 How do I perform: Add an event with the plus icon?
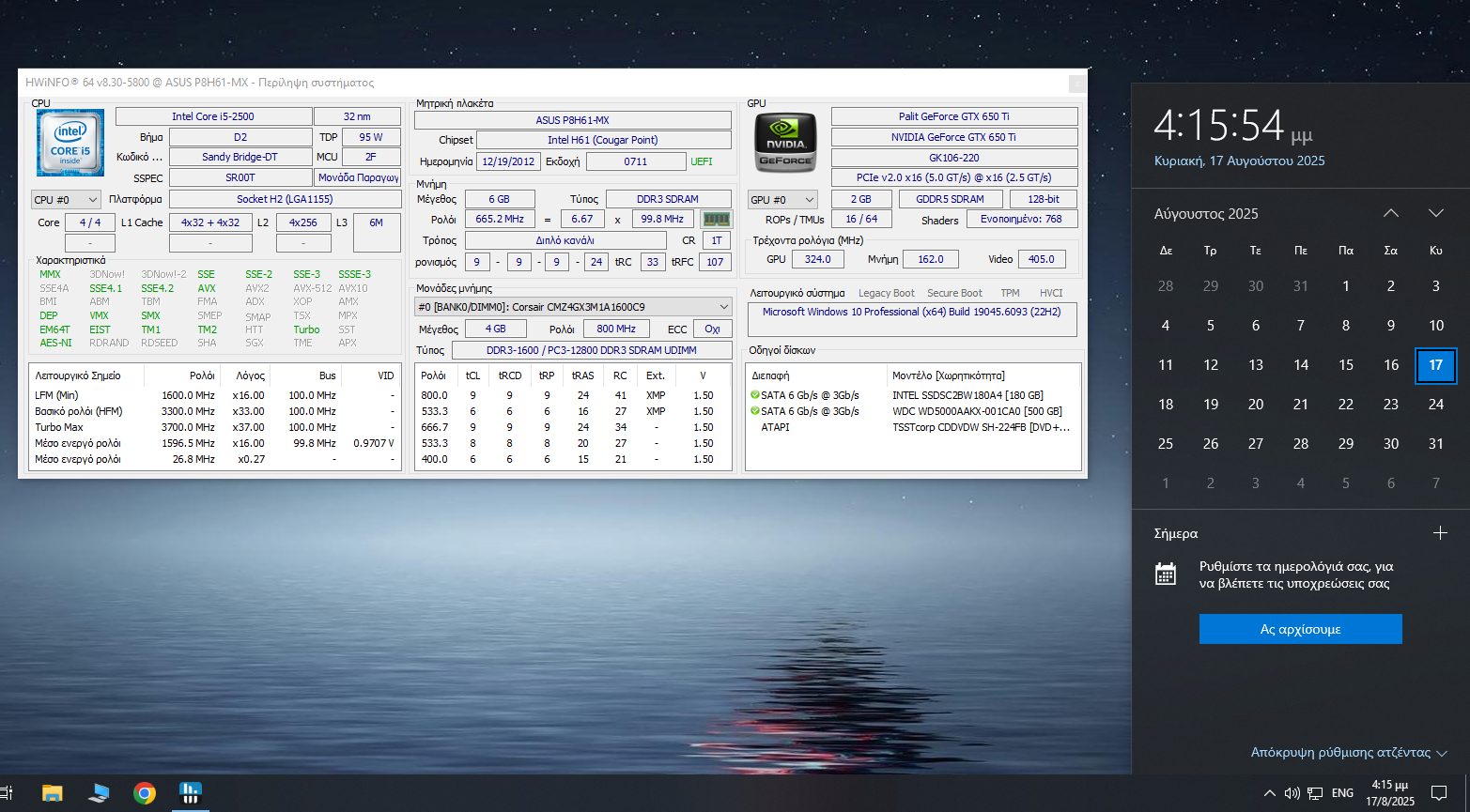1440,533
